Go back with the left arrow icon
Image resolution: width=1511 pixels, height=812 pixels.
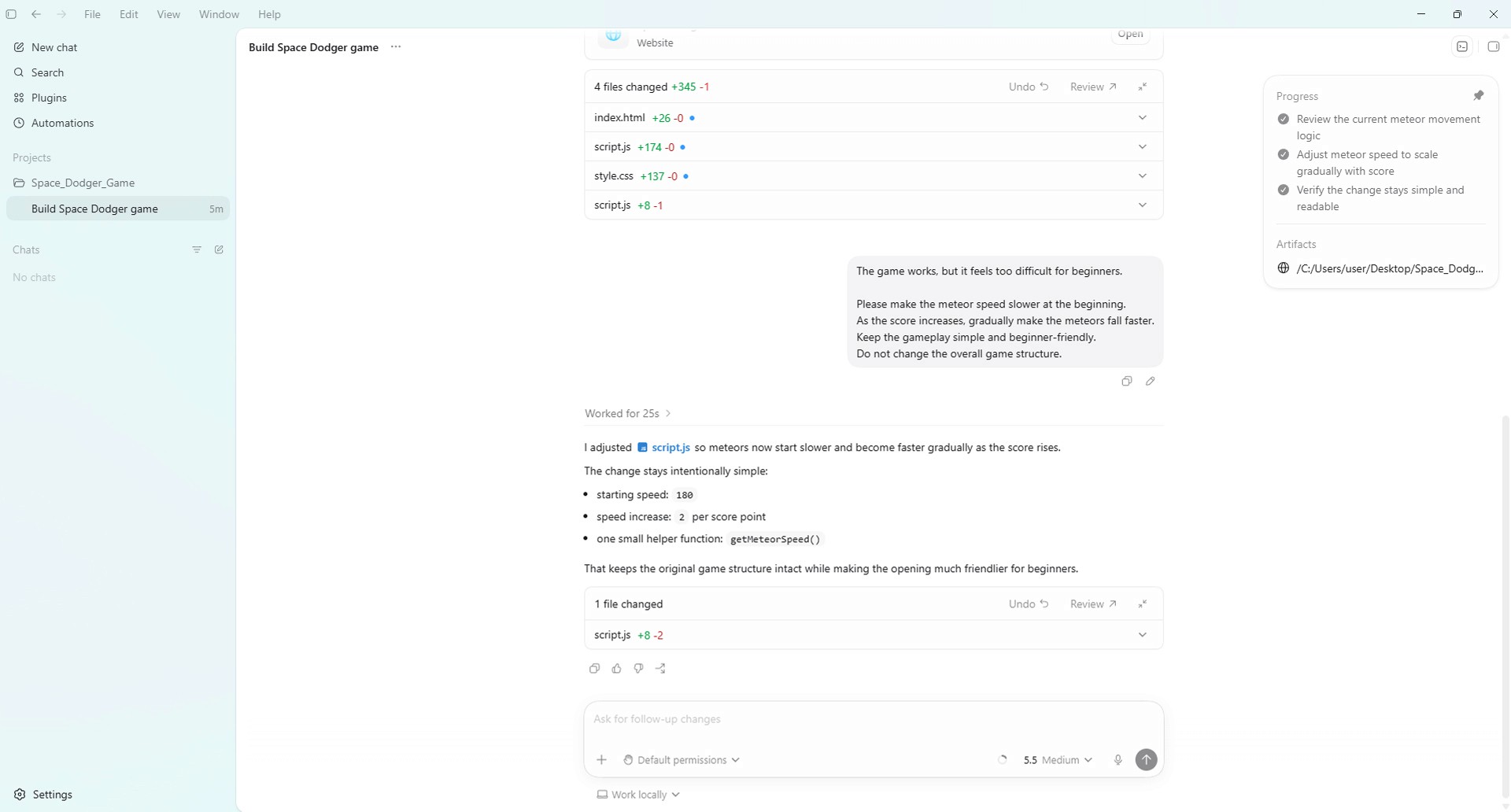click(36, 14)
